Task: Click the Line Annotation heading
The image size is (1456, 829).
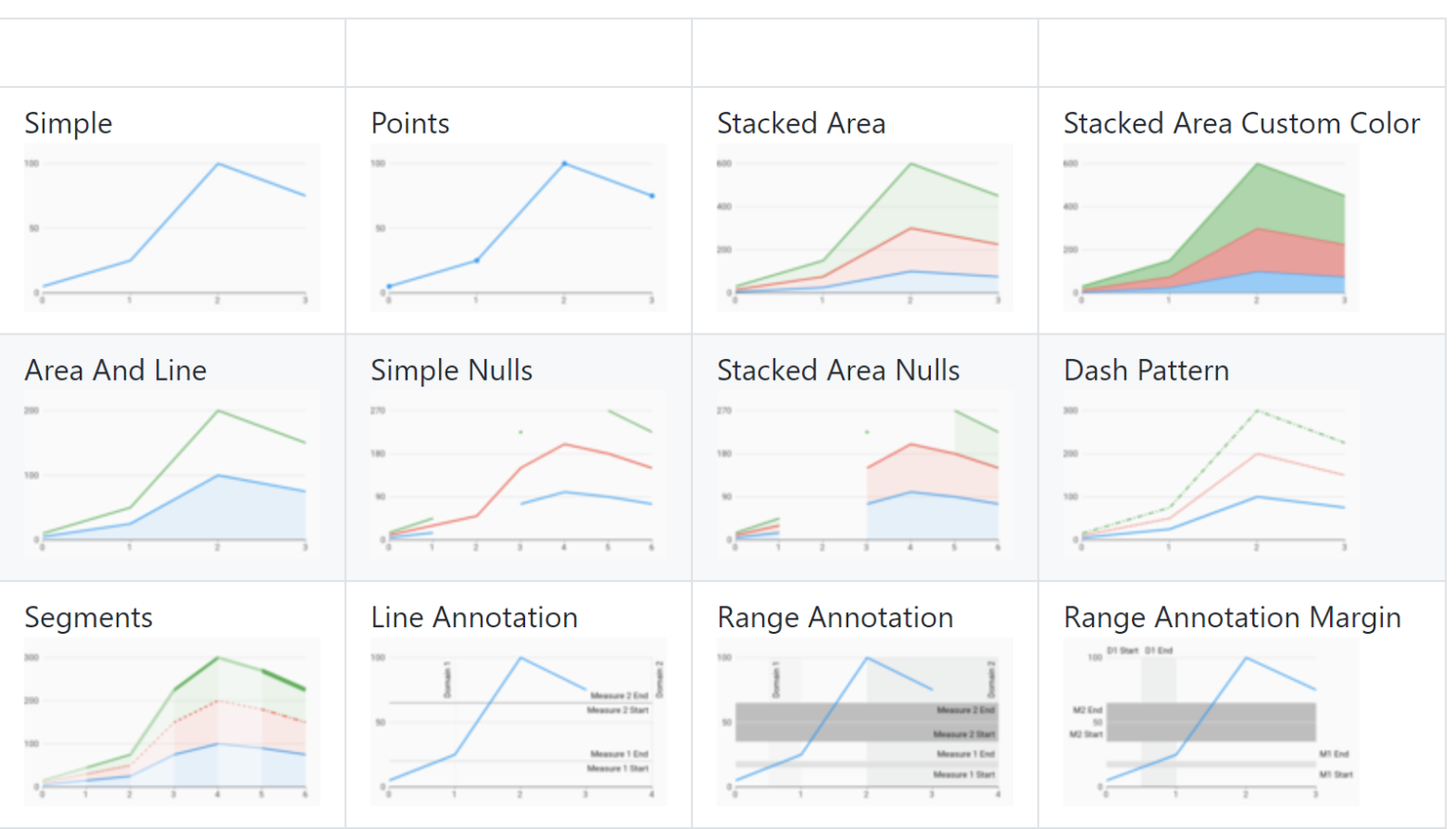Action: click(x=475, y=618)
